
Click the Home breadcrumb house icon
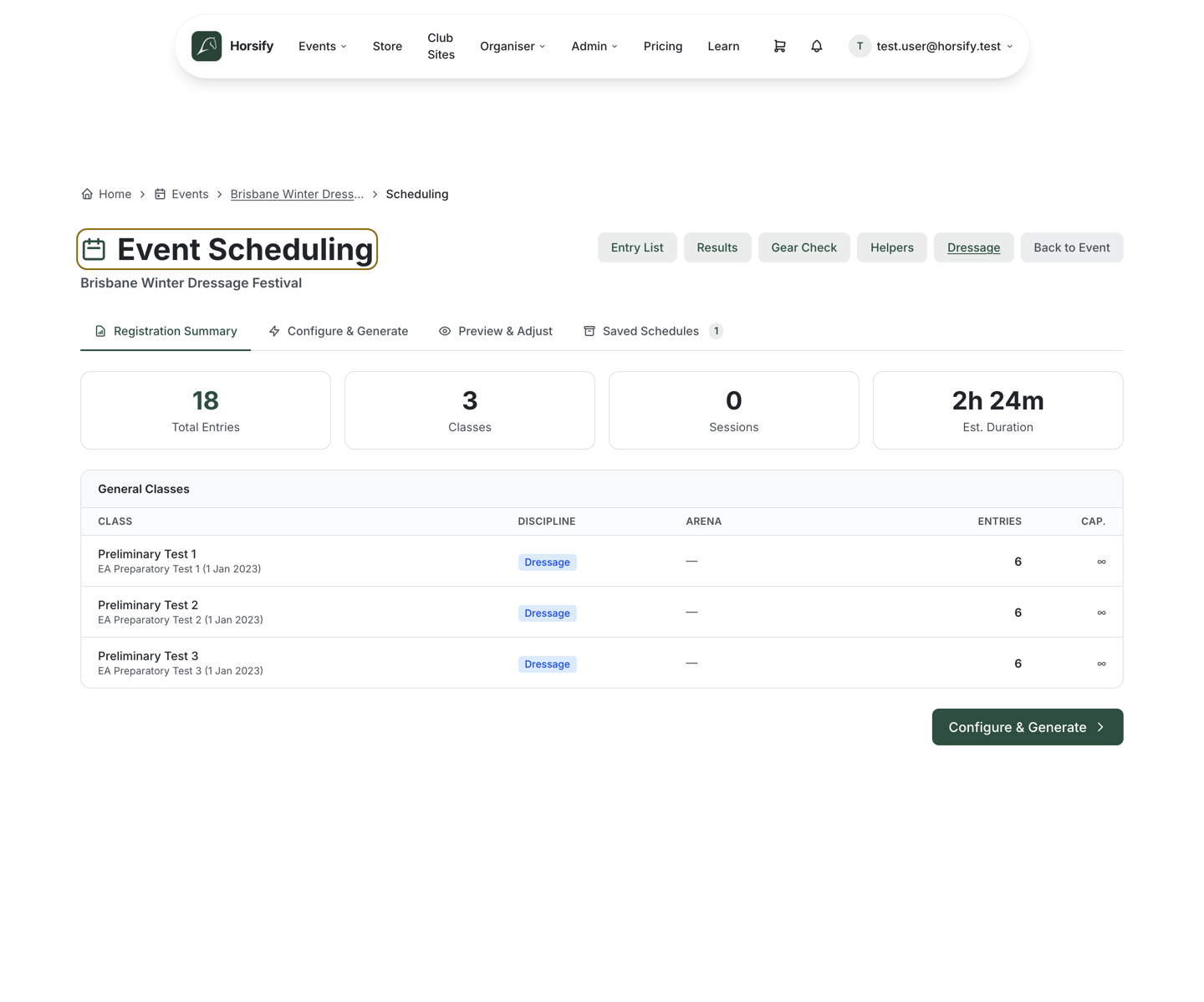click(x=87, y=194)
